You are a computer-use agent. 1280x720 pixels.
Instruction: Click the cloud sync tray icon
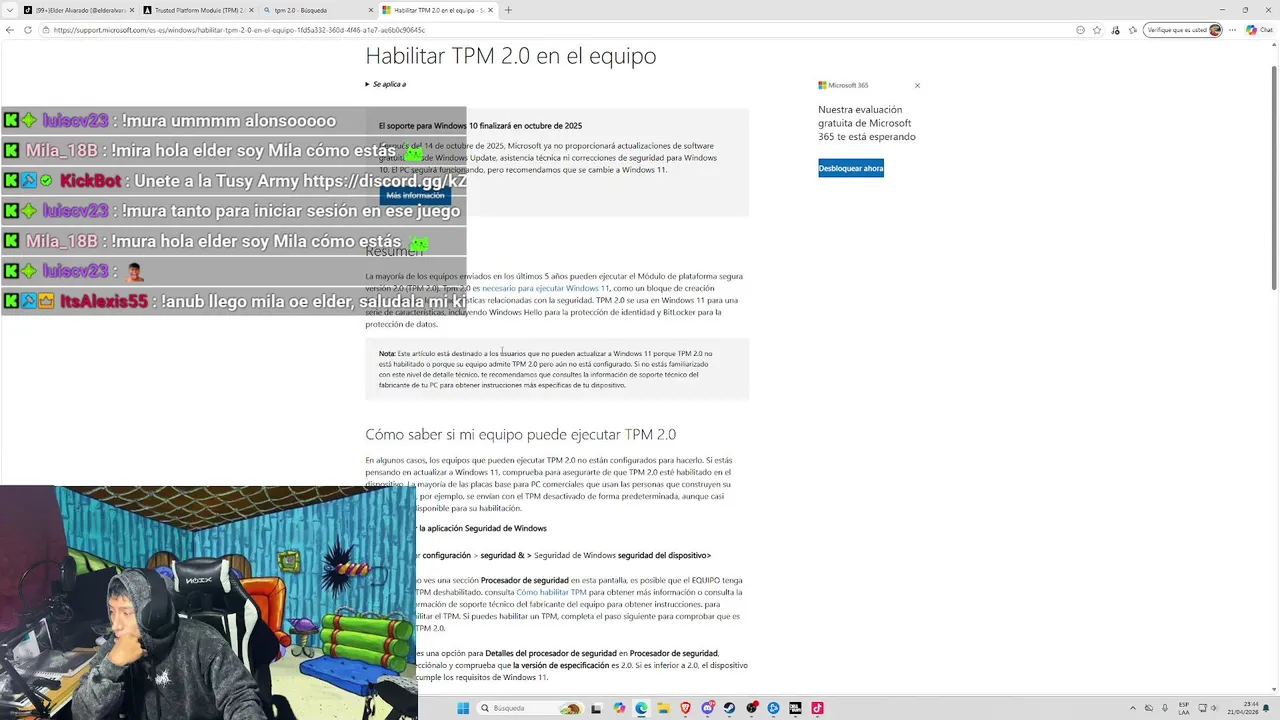pos(1149,708)
